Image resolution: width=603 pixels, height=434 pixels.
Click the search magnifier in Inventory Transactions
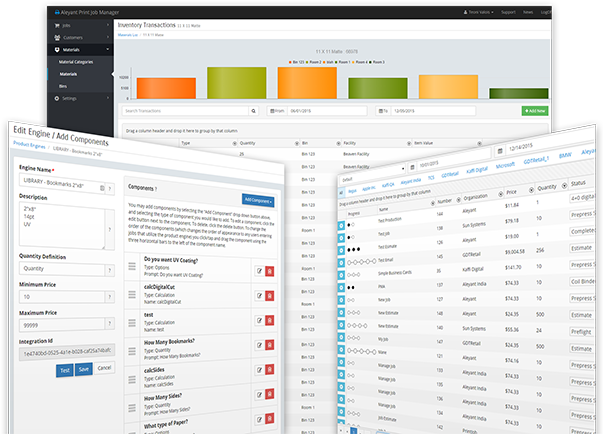pyautogui.click(x=253, y=111)
